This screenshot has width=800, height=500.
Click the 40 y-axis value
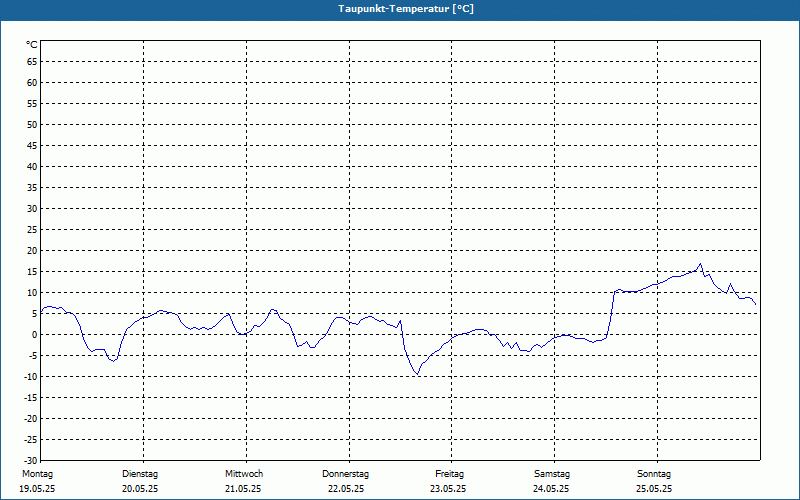32,166
